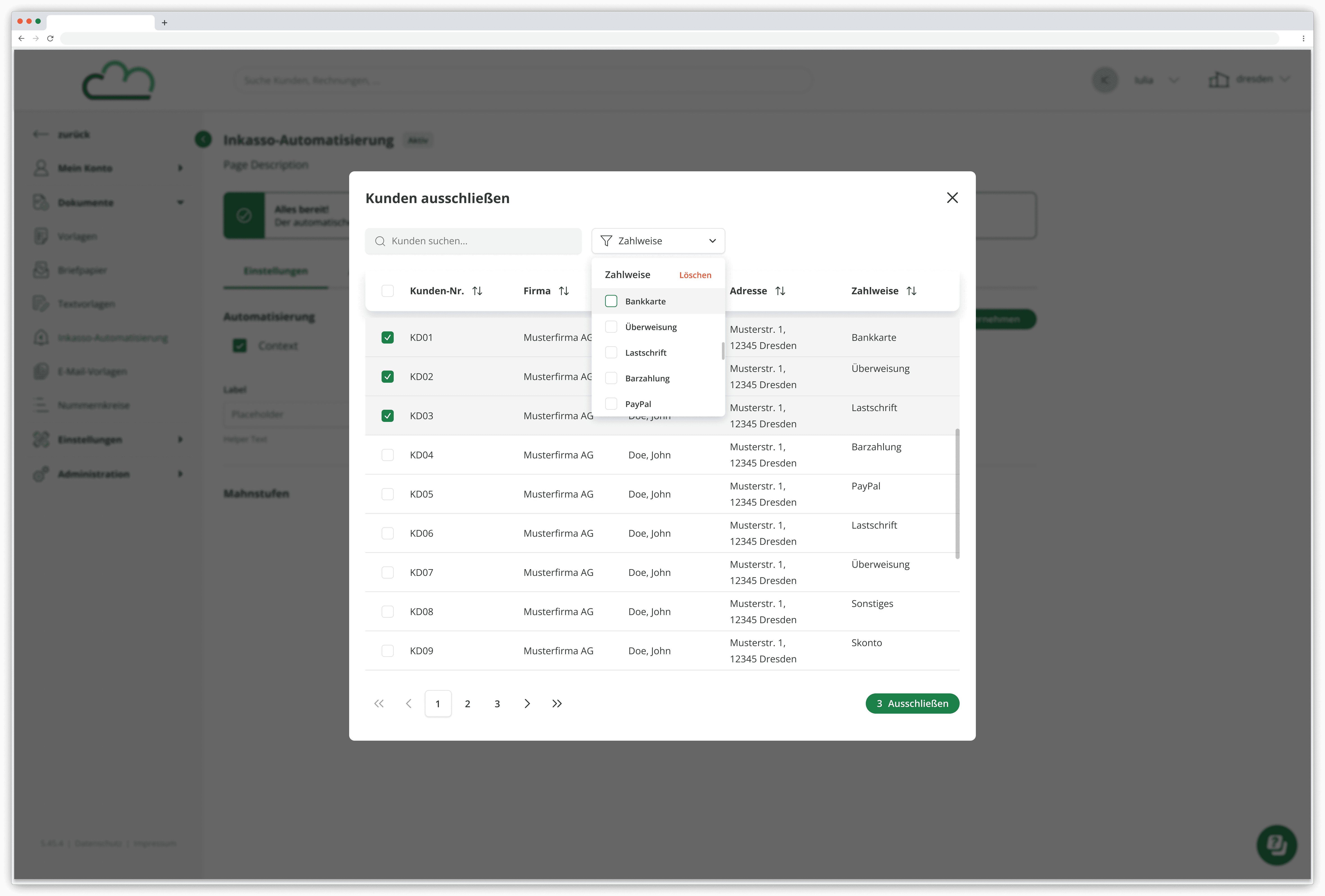Click the Firma column sort icon

pyautogui.click(x=564, y=291)
